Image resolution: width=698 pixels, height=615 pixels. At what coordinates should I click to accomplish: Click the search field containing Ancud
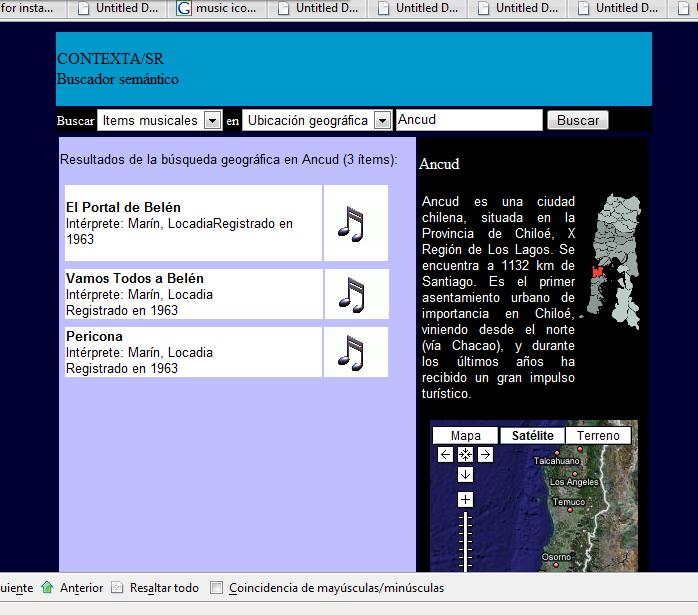coord(469,120)
